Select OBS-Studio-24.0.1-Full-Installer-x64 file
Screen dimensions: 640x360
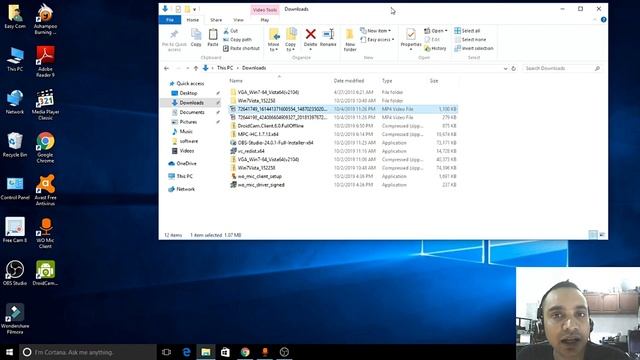coord(275,143)
